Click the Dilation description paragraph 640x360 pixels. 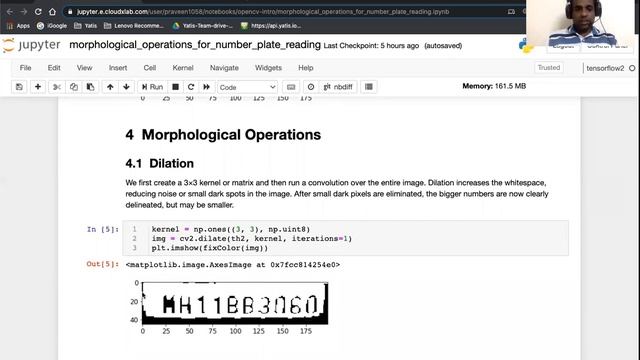tap(337, 194)
